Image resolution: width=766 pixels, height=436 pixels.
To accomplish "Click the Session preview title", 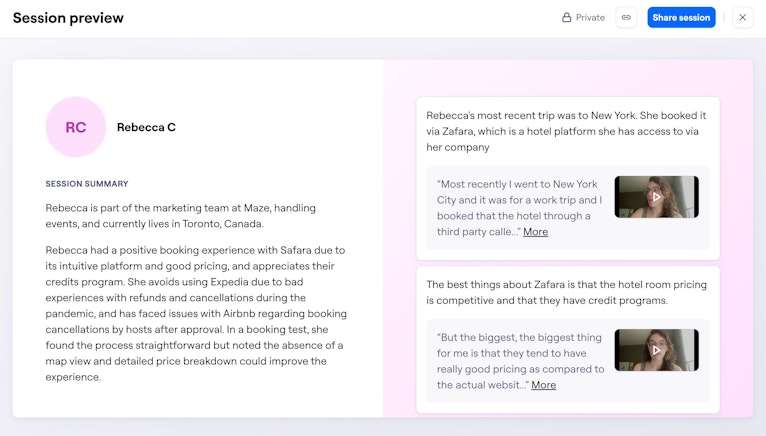I will coord(68,18).
